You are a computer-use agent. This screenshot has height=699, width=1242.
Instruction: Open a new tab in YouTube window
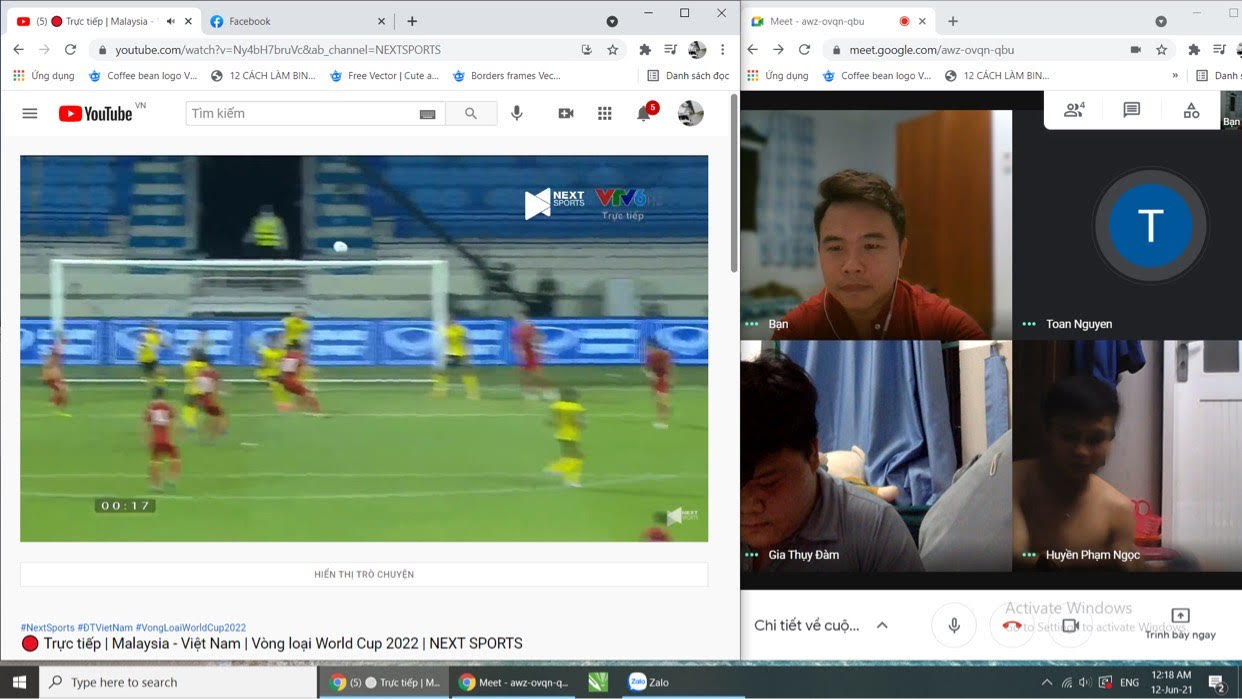pyautogui.click(x=412, y=21)
